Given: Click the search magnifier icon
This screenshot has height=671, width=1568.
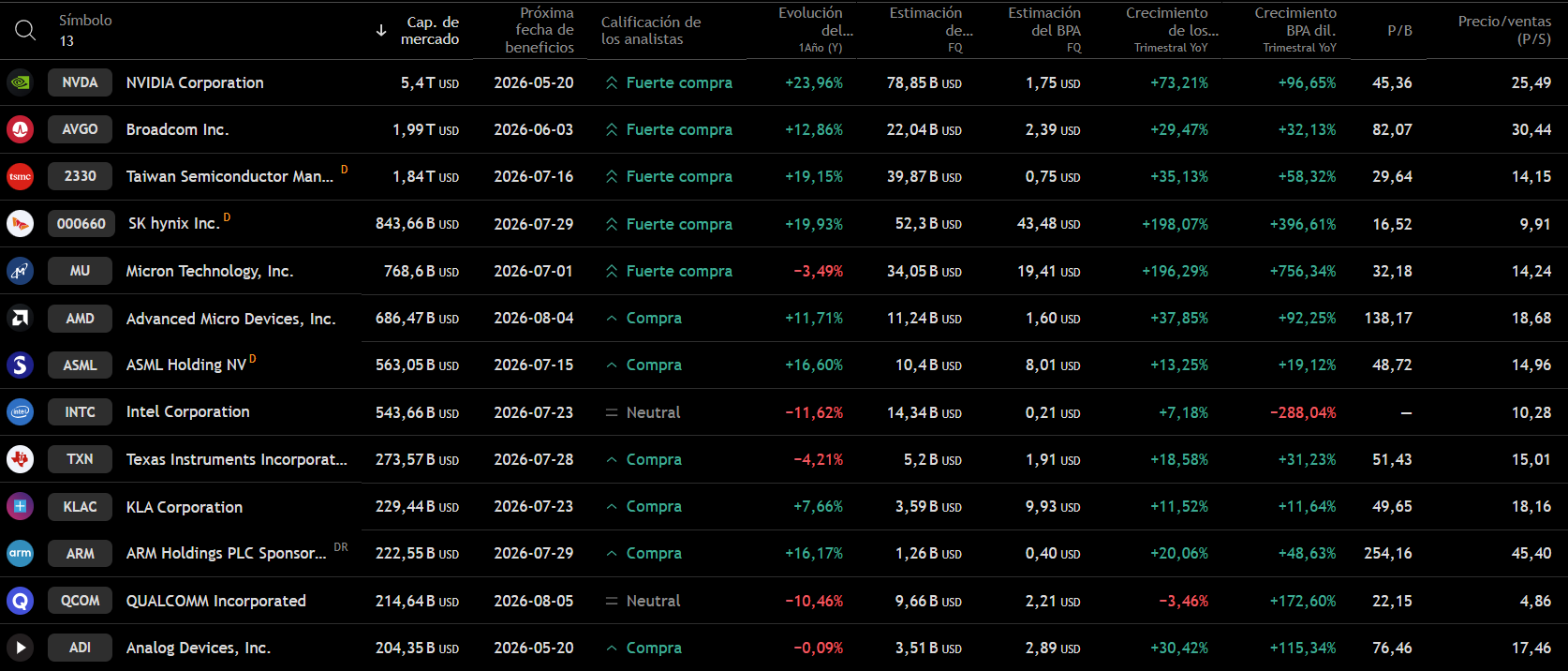Looking at the screenshot, I should pyautogui.click(x=25, y=30).
